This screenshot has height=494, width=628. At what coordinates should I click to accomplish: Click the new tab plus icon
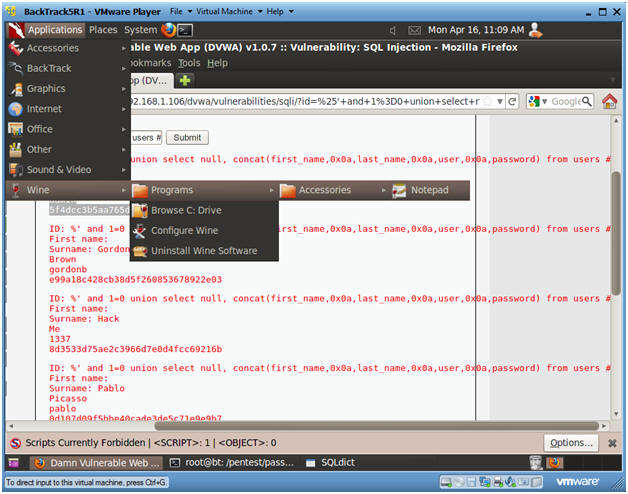185,80
